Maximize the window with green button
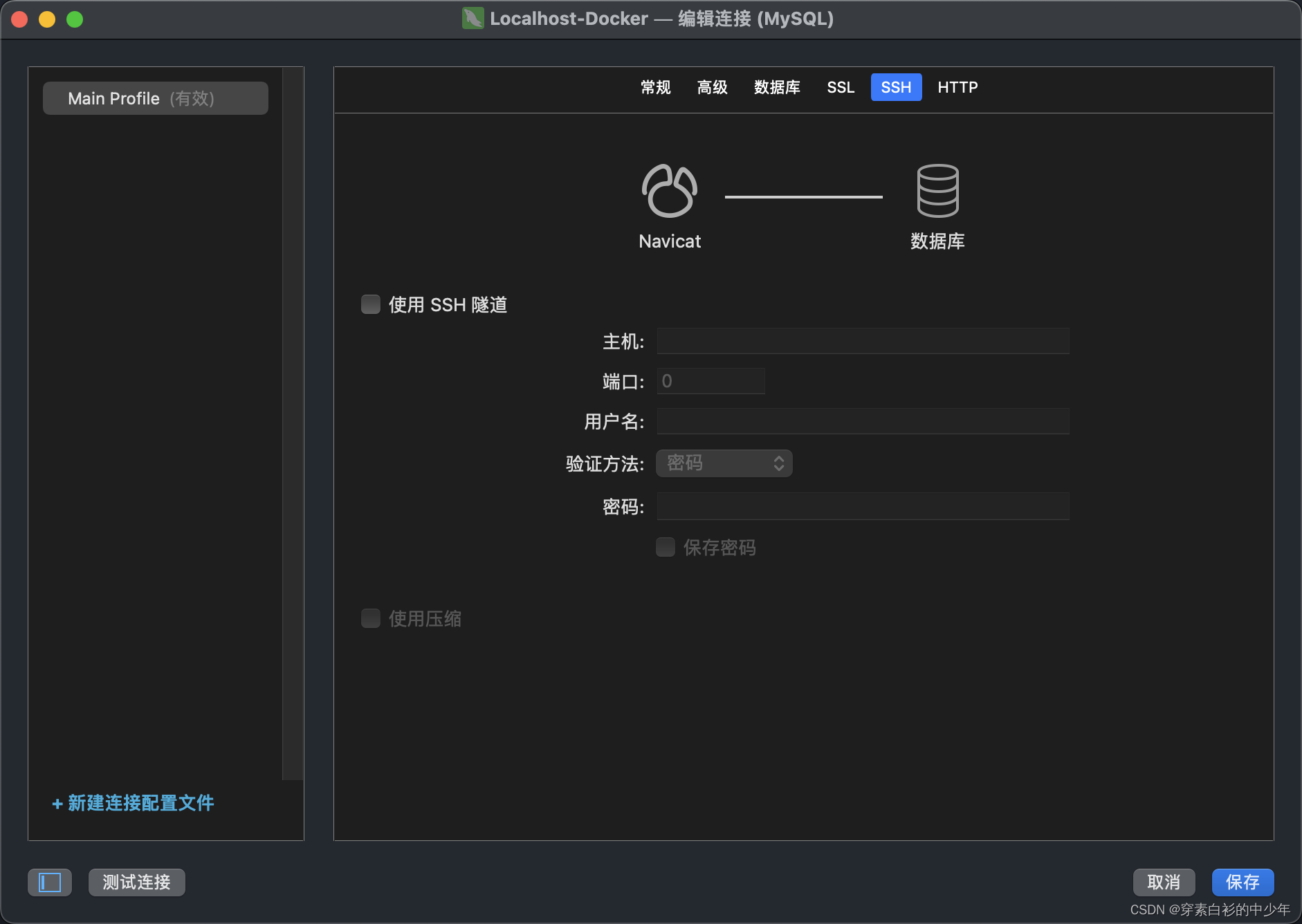Screen dimensions: 1302x924 pos(75,19)
